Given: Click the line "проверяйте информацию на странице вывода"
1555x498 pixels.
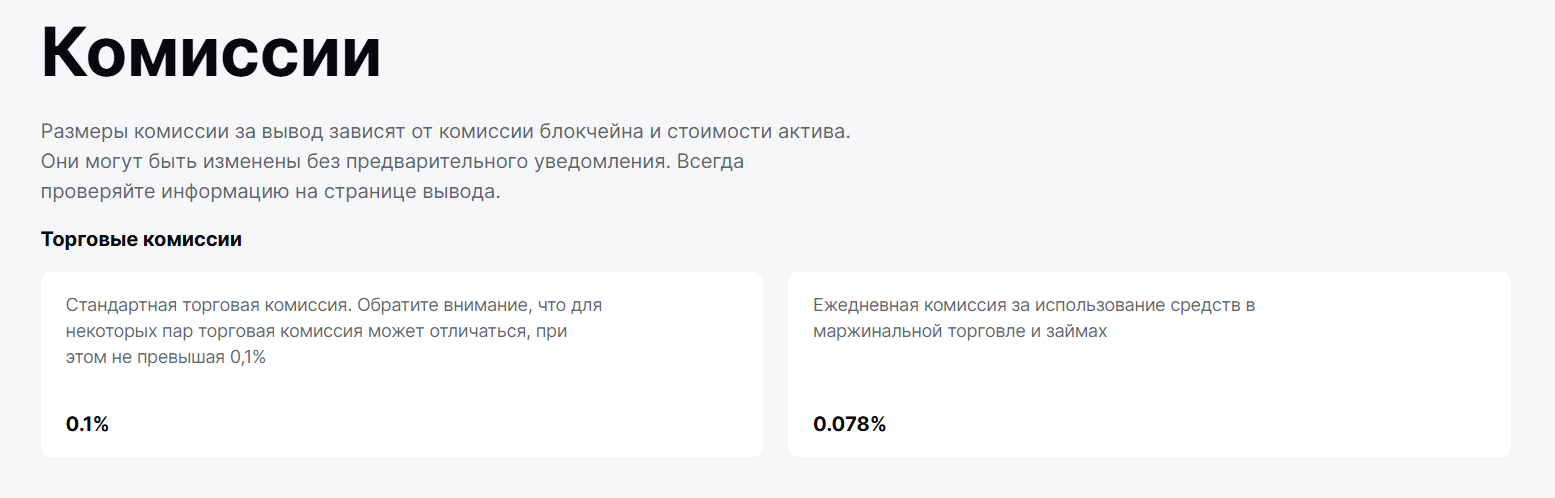Looking at the screenshot, I should (x=270, y=192).
